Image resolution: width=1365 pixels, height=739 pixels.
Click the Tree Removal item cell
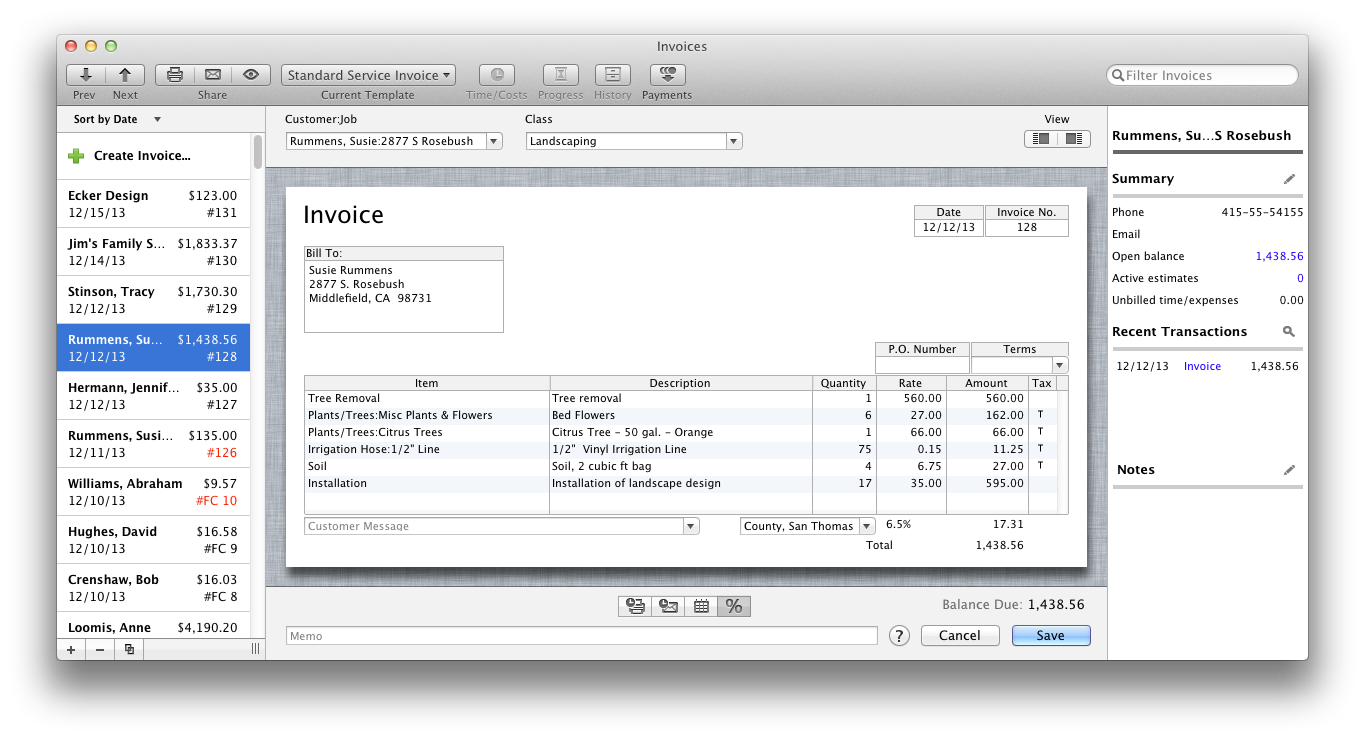427,398
